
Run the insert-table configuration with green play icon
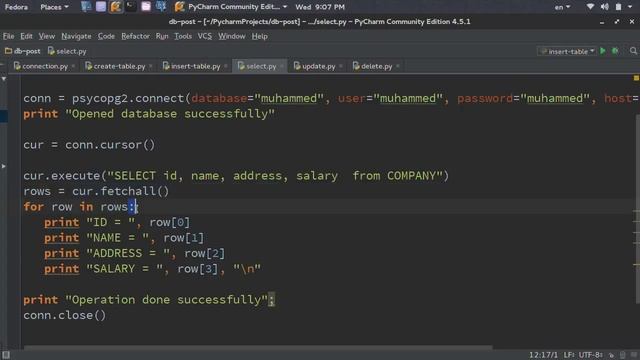[602, 51]
